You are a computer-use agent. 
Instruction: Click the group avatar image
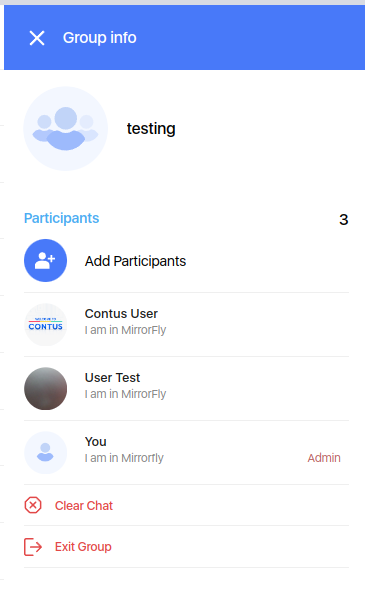coord(66,128)
